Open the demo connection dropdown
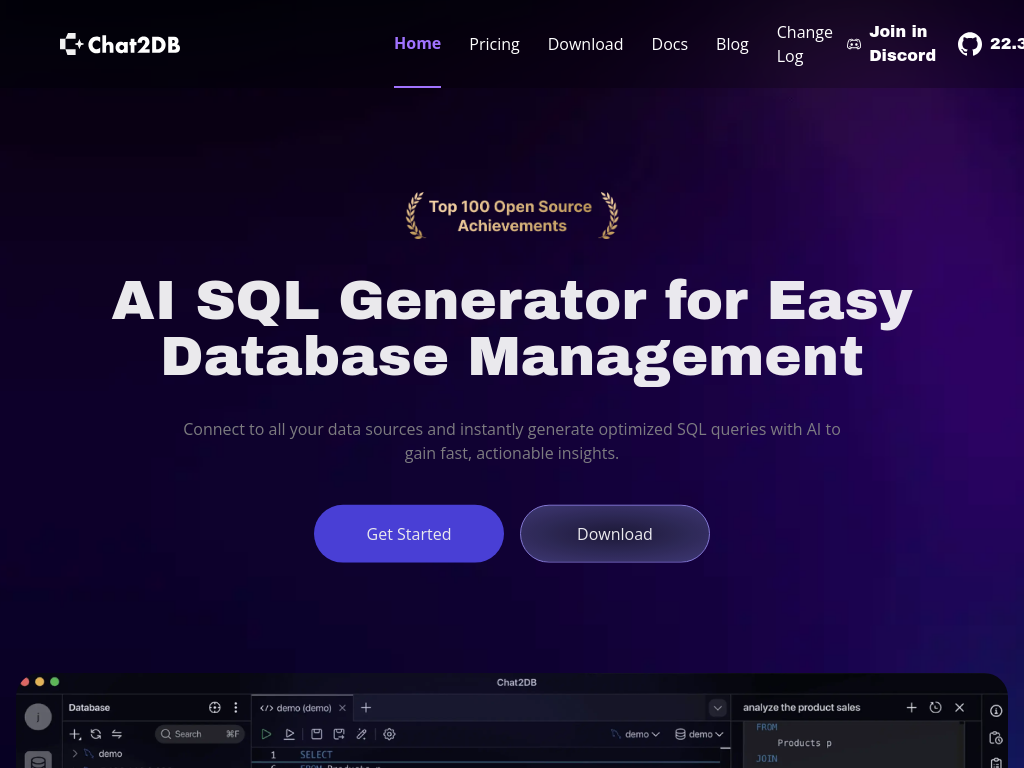This screenshot has width=1024, height=768. (636, 734)
